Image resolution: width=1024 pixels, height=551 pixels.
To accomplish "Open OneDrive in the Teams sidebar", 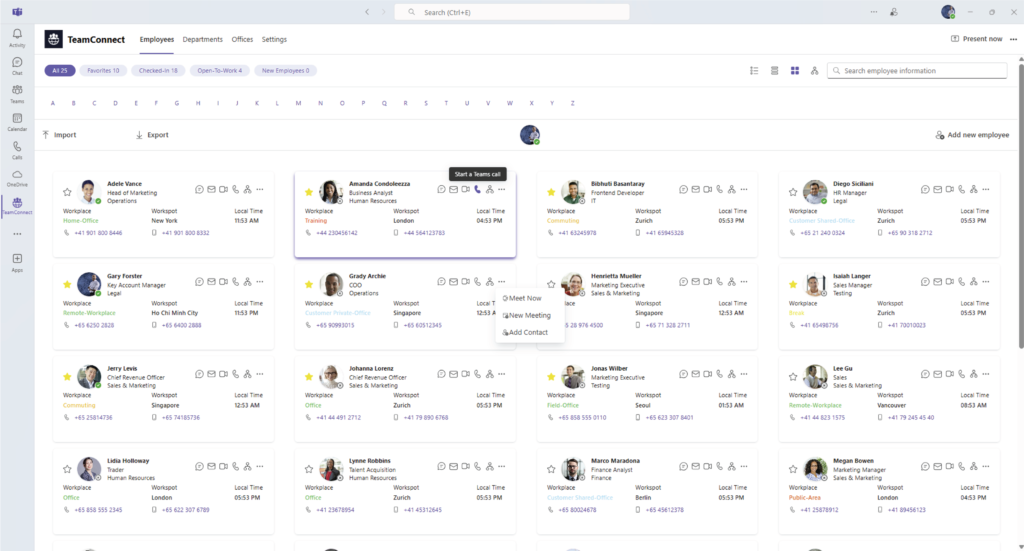I will click(17, 178).
